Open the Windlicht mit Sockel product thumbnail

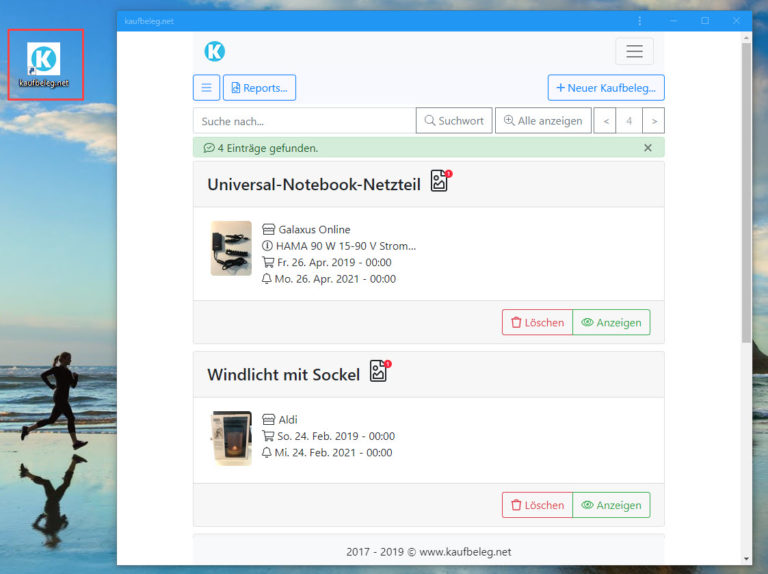click(x=231, y=438)
